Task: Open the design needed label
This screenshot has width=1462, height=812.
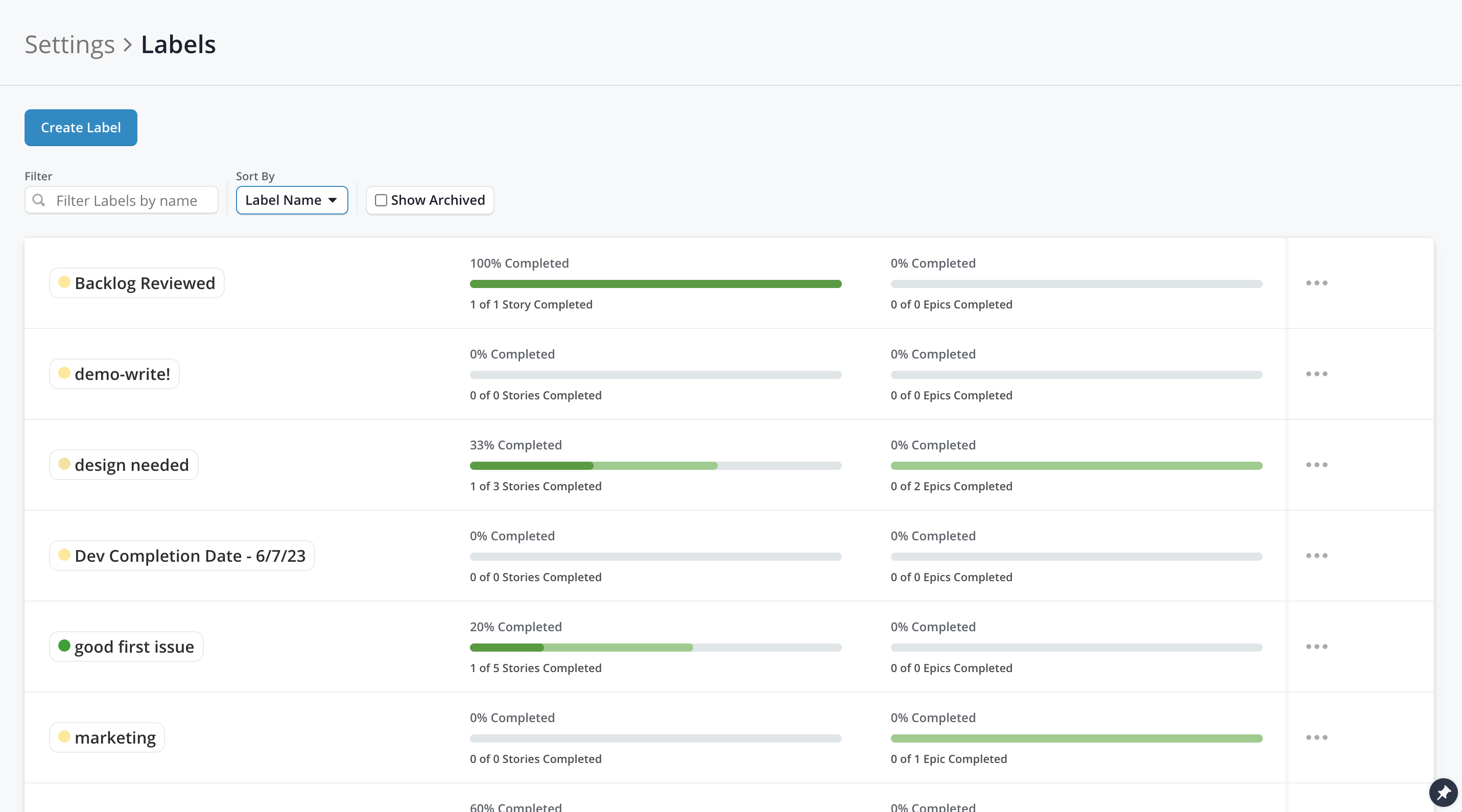Action: tap(124, 464)
